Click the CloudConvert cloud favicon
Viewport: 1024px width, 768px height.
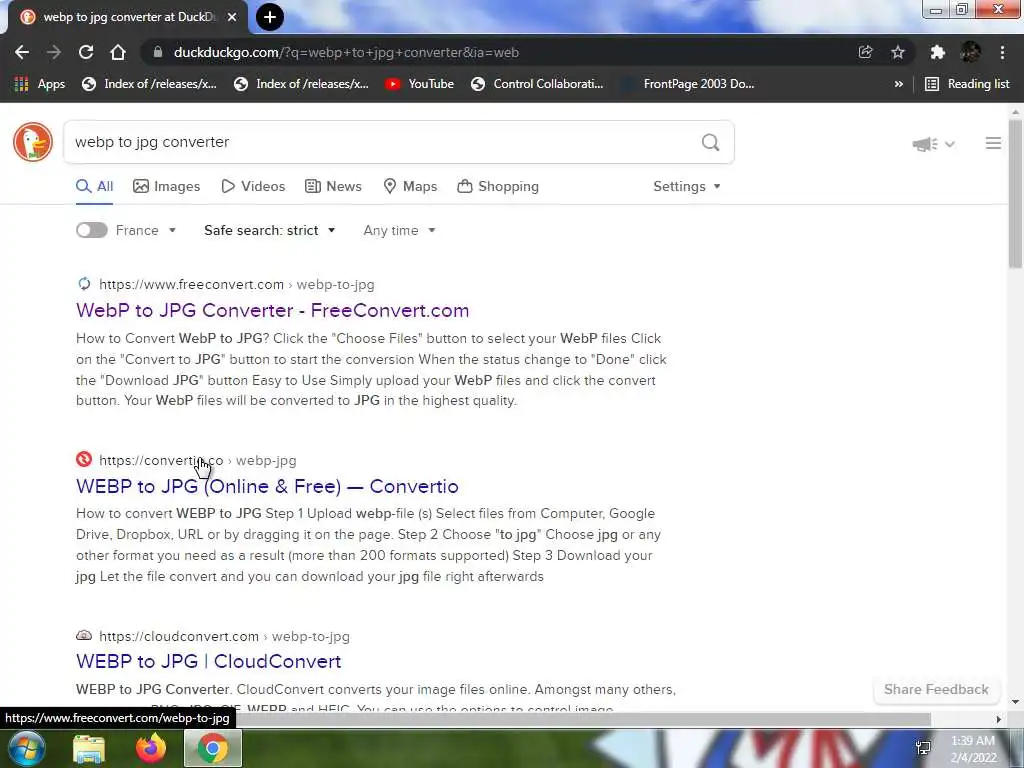[84, 635]
